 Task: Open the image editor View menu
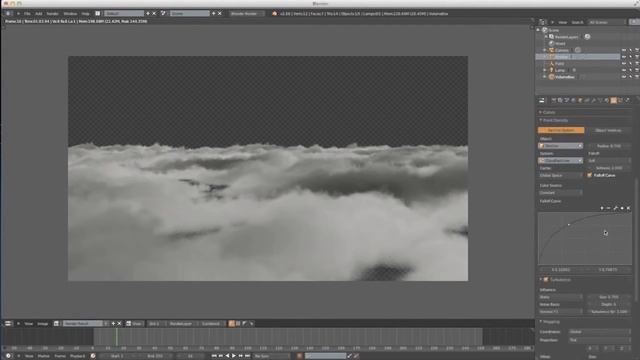[x=29, y=324]
